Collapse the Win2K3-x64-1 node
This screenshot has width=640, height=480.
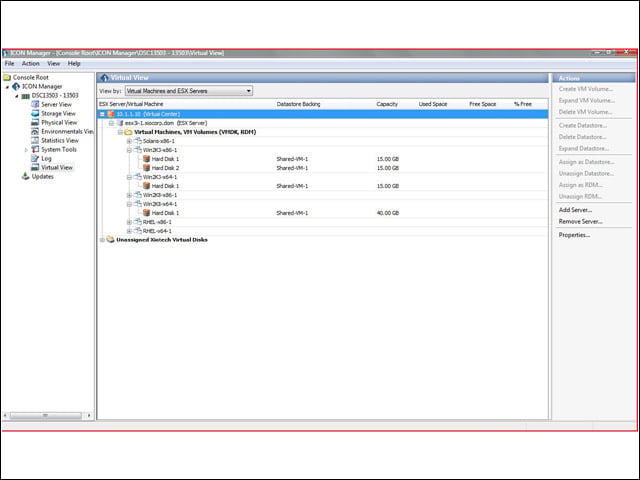pos(129,177)
